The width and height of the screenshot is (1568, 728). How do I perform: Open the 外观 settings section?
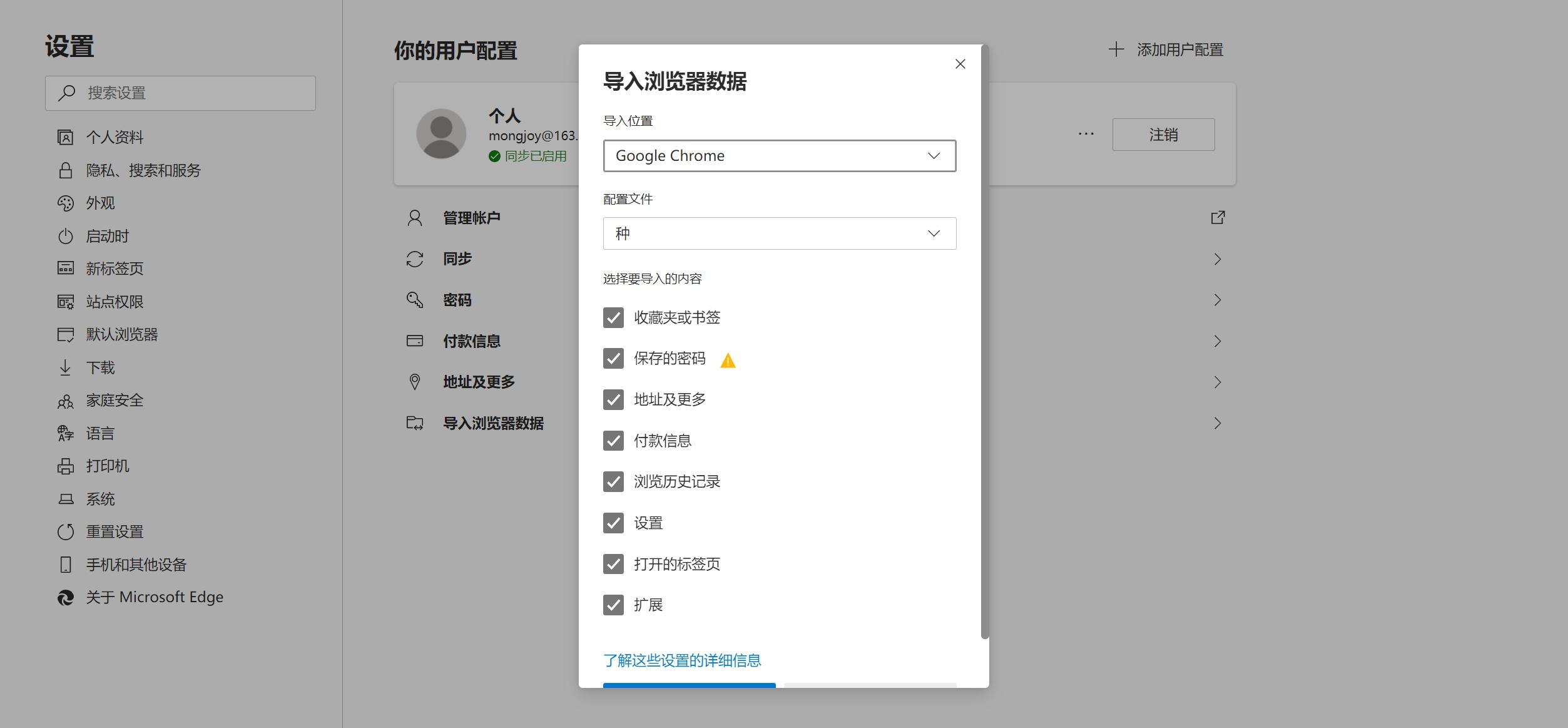tap(100, 203)
